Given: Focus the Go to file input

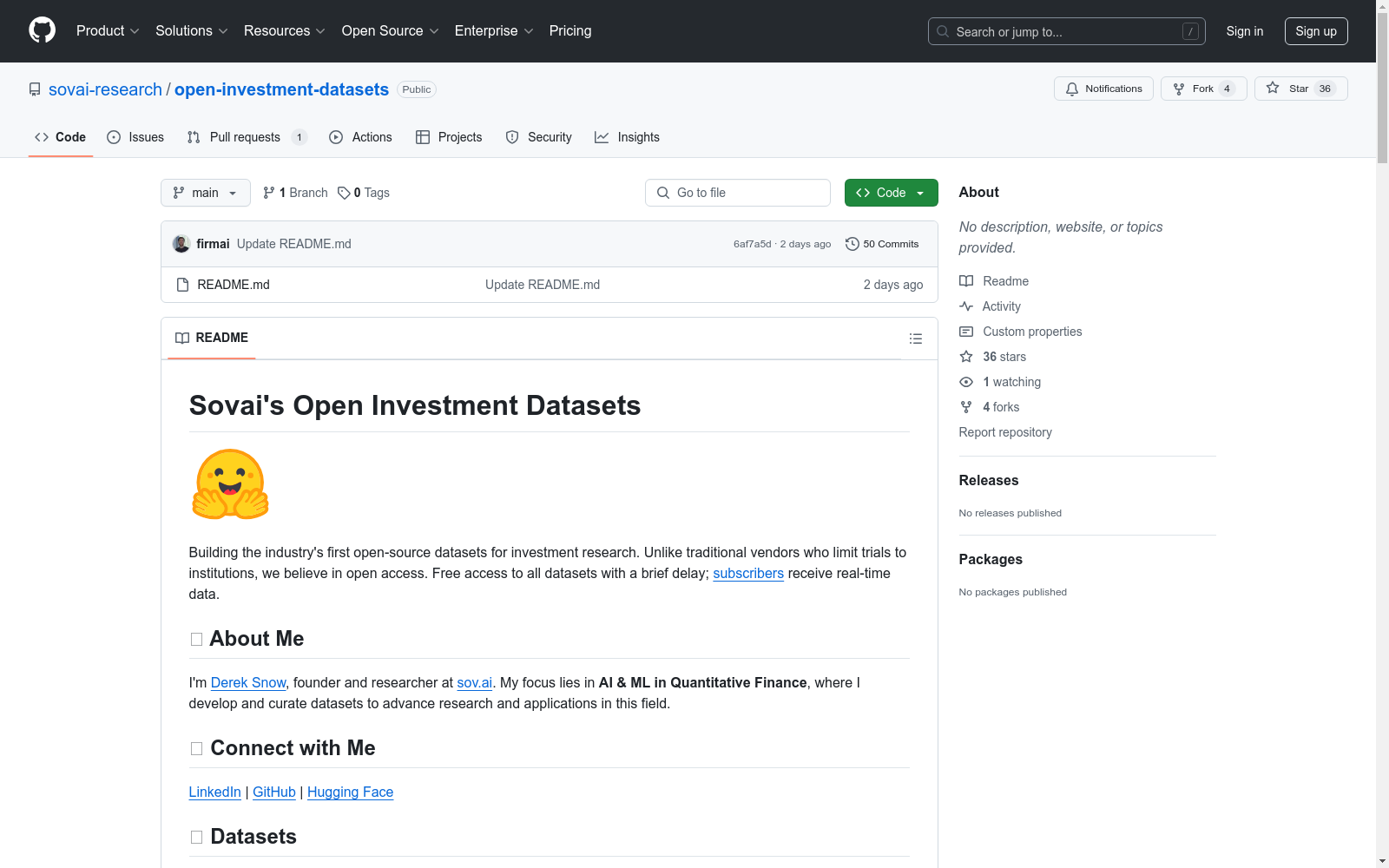Looking at the screenshot, I should click(738, 193).
